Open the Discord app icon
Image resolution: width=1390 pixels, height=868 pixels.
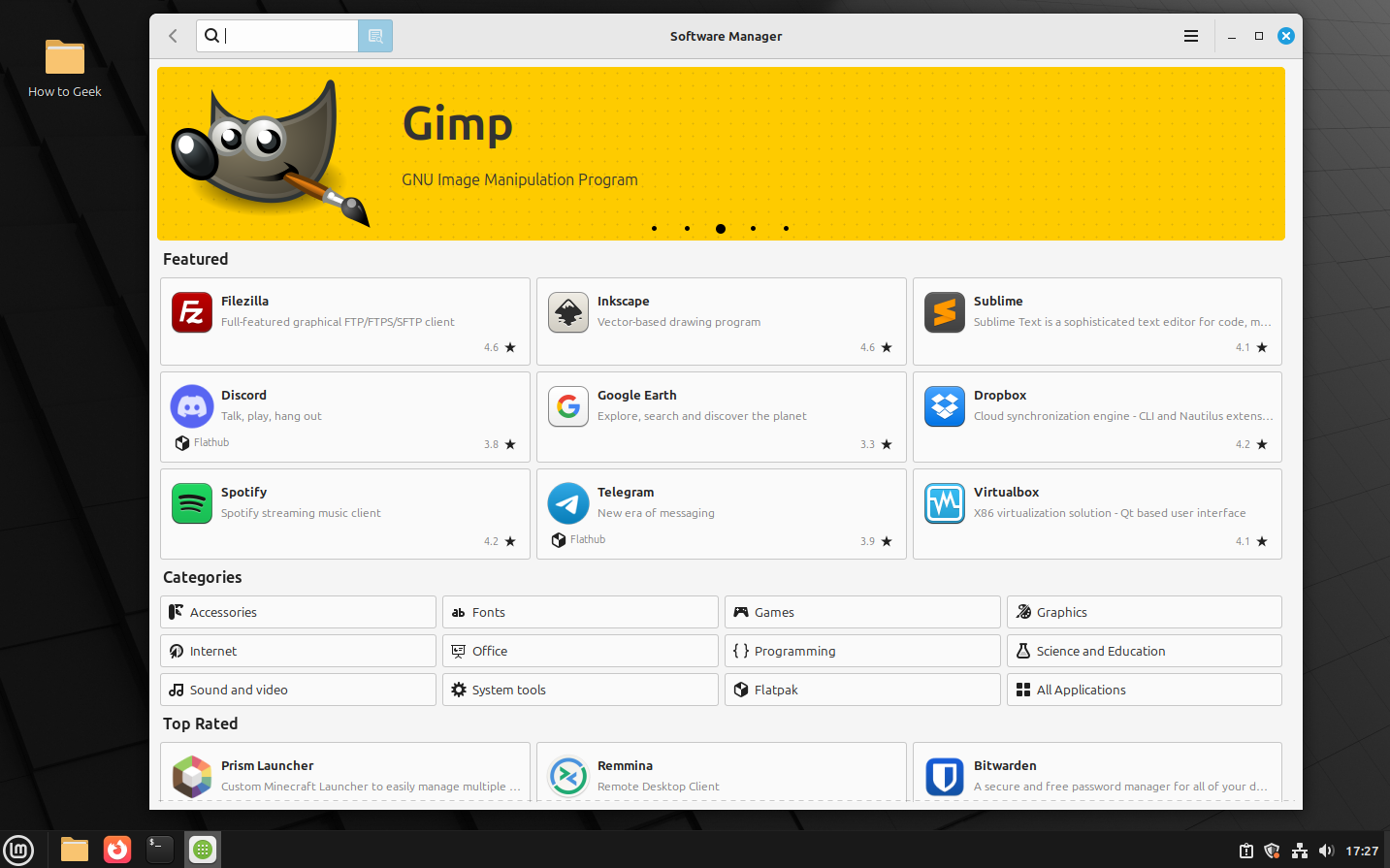192,406
